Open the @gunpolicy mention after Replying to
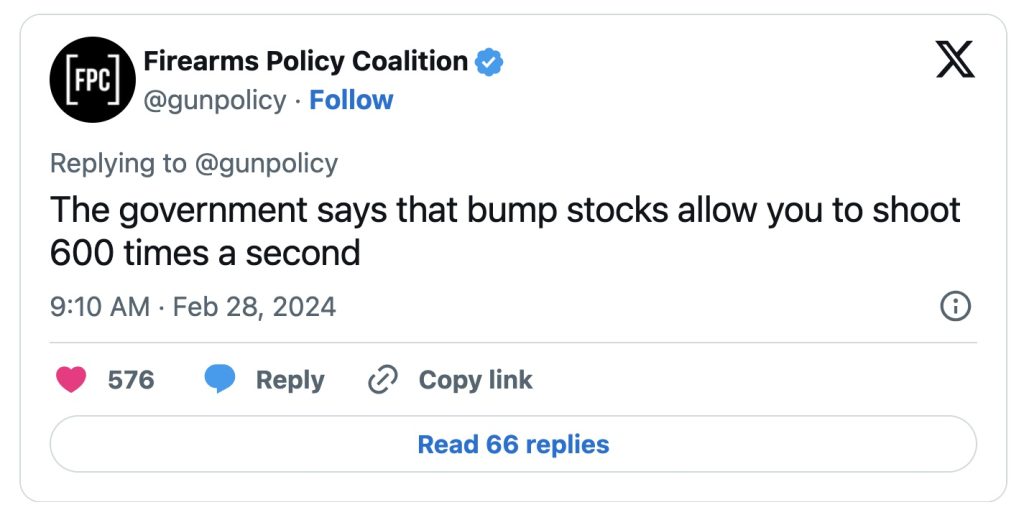 tap(265, 163)
